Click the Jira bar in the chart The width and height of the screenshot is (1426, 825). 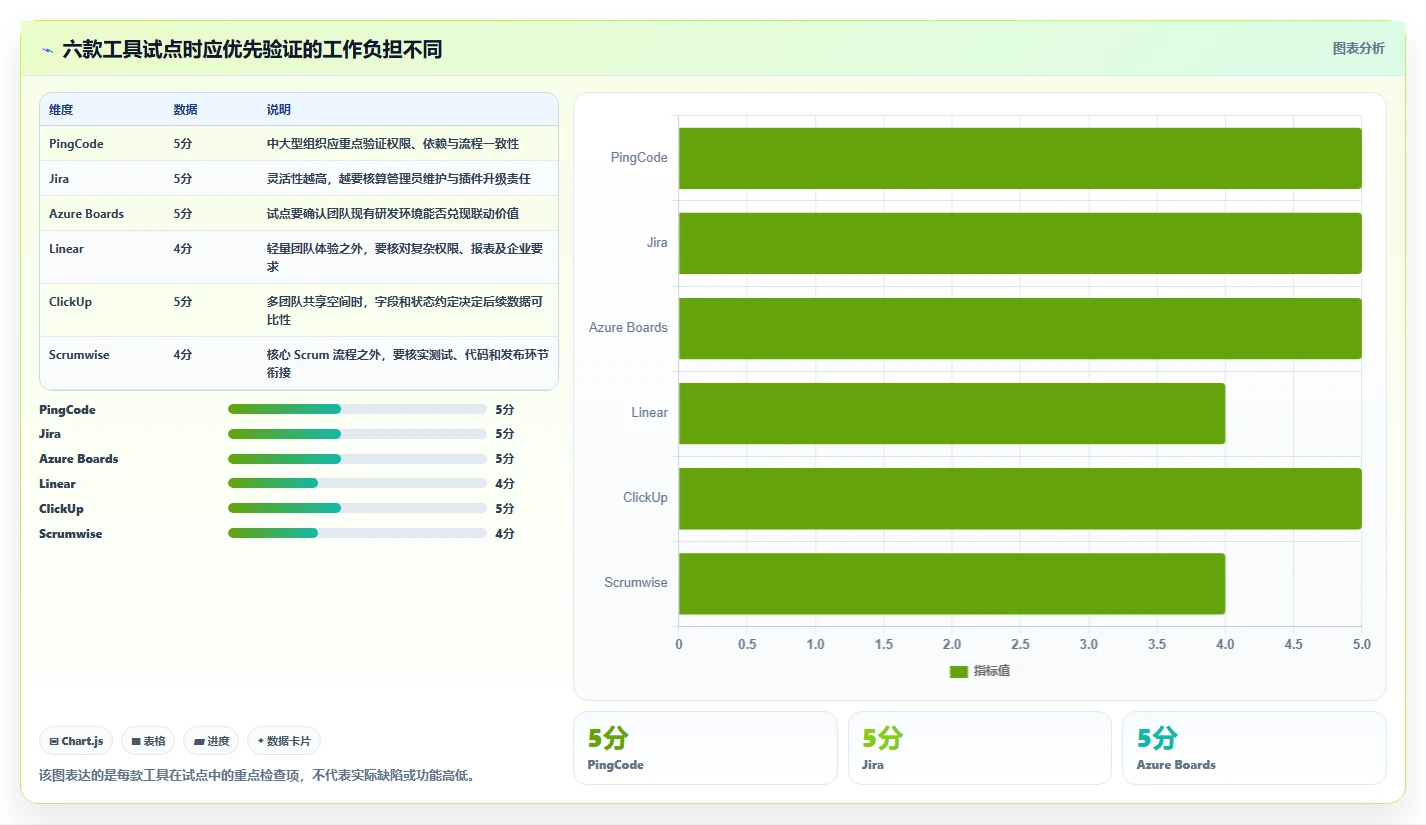coord(1020,243)
